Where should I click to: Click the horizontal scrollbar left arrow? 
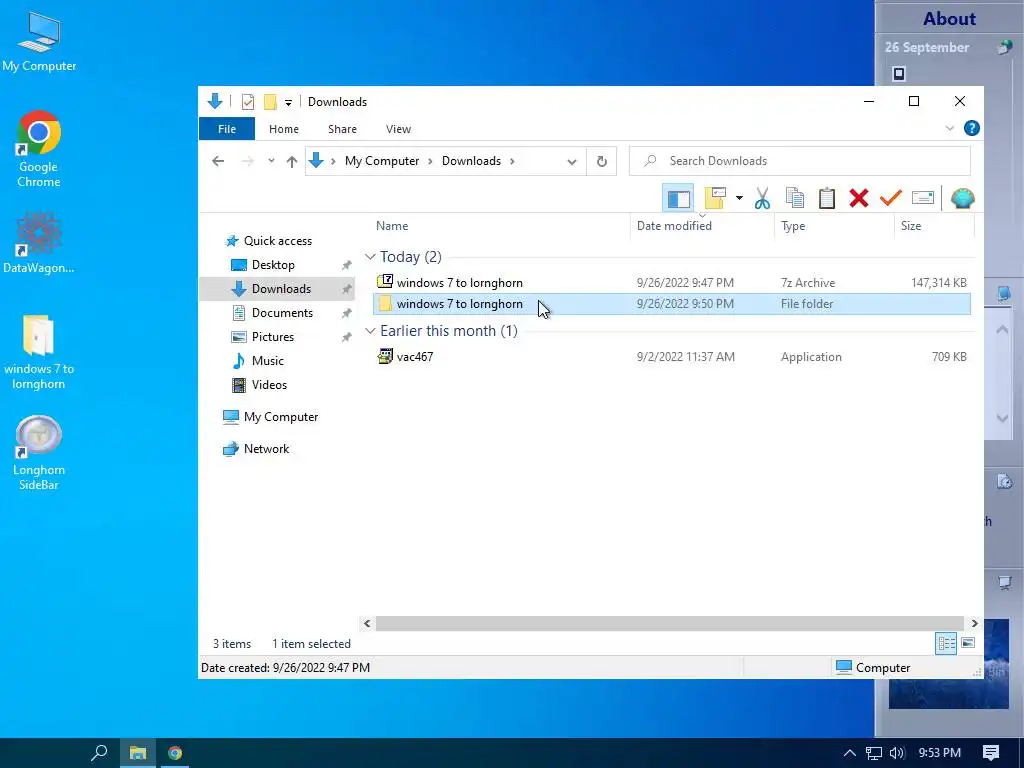(x=367, y=624)
